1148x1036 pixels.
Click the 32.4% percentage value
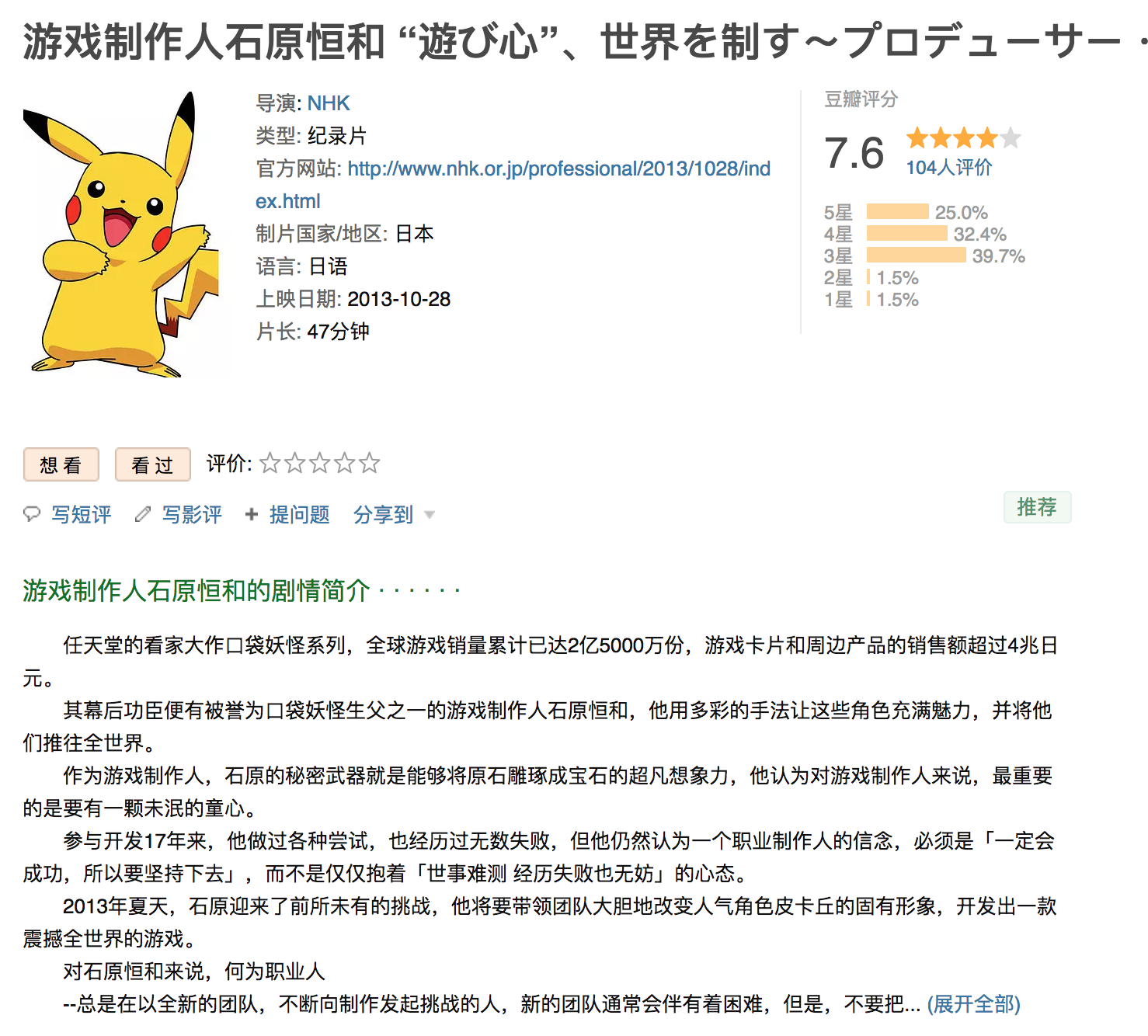[980, 235]
